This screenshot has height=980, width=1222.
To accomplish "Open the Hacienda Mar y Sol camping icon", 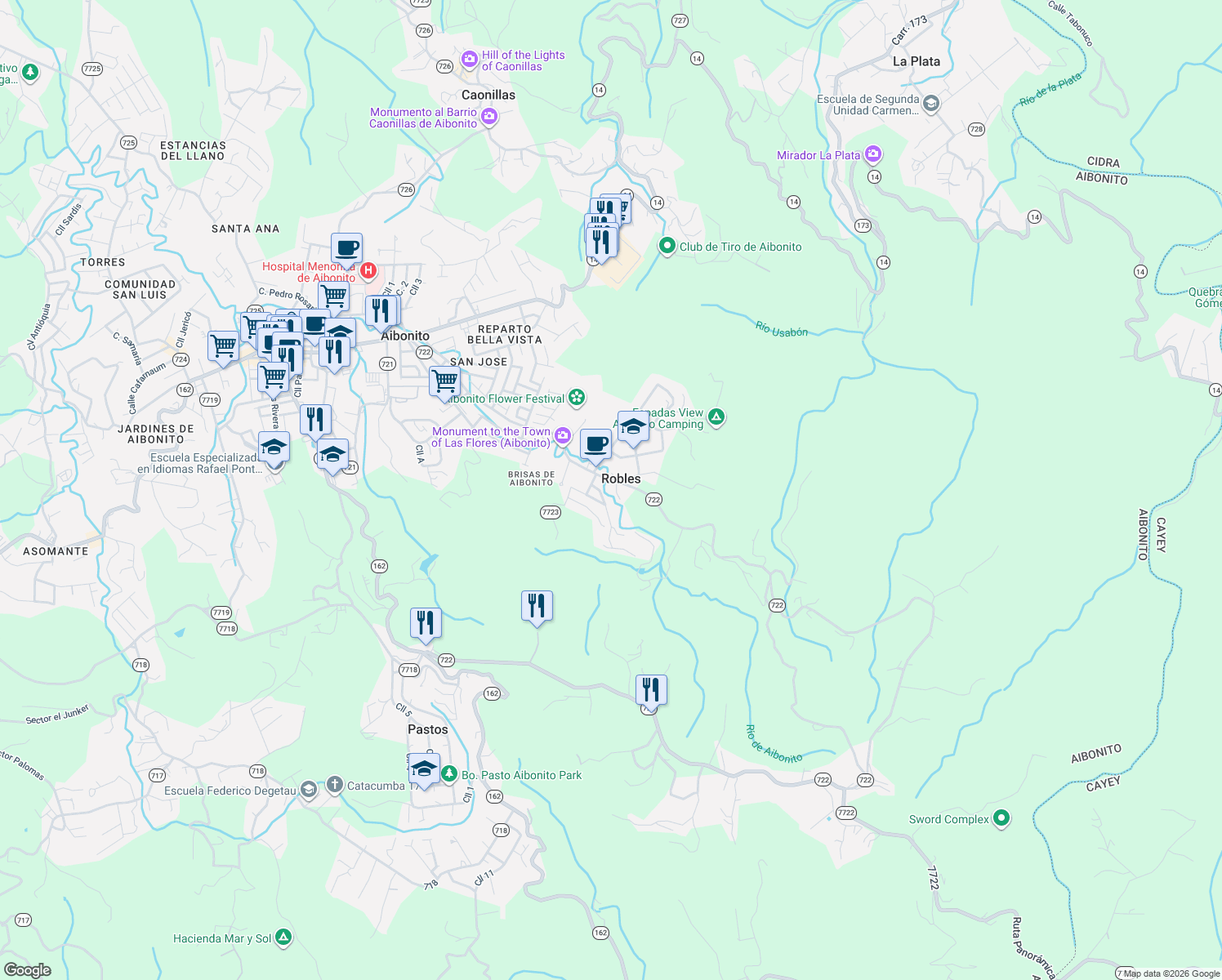I will [x=283, y=938].
